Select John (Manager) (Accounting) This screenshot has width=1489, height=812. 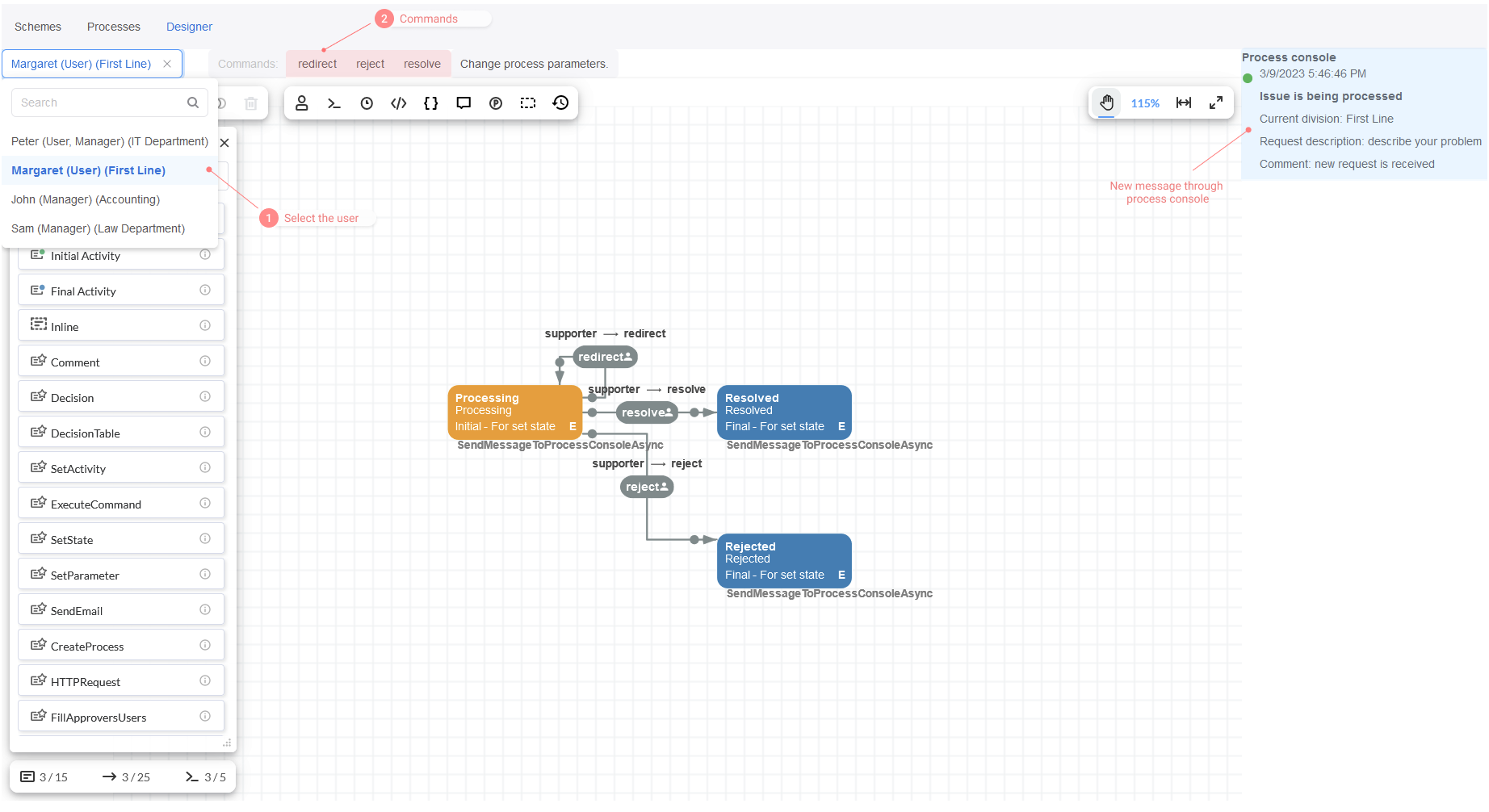110,199
